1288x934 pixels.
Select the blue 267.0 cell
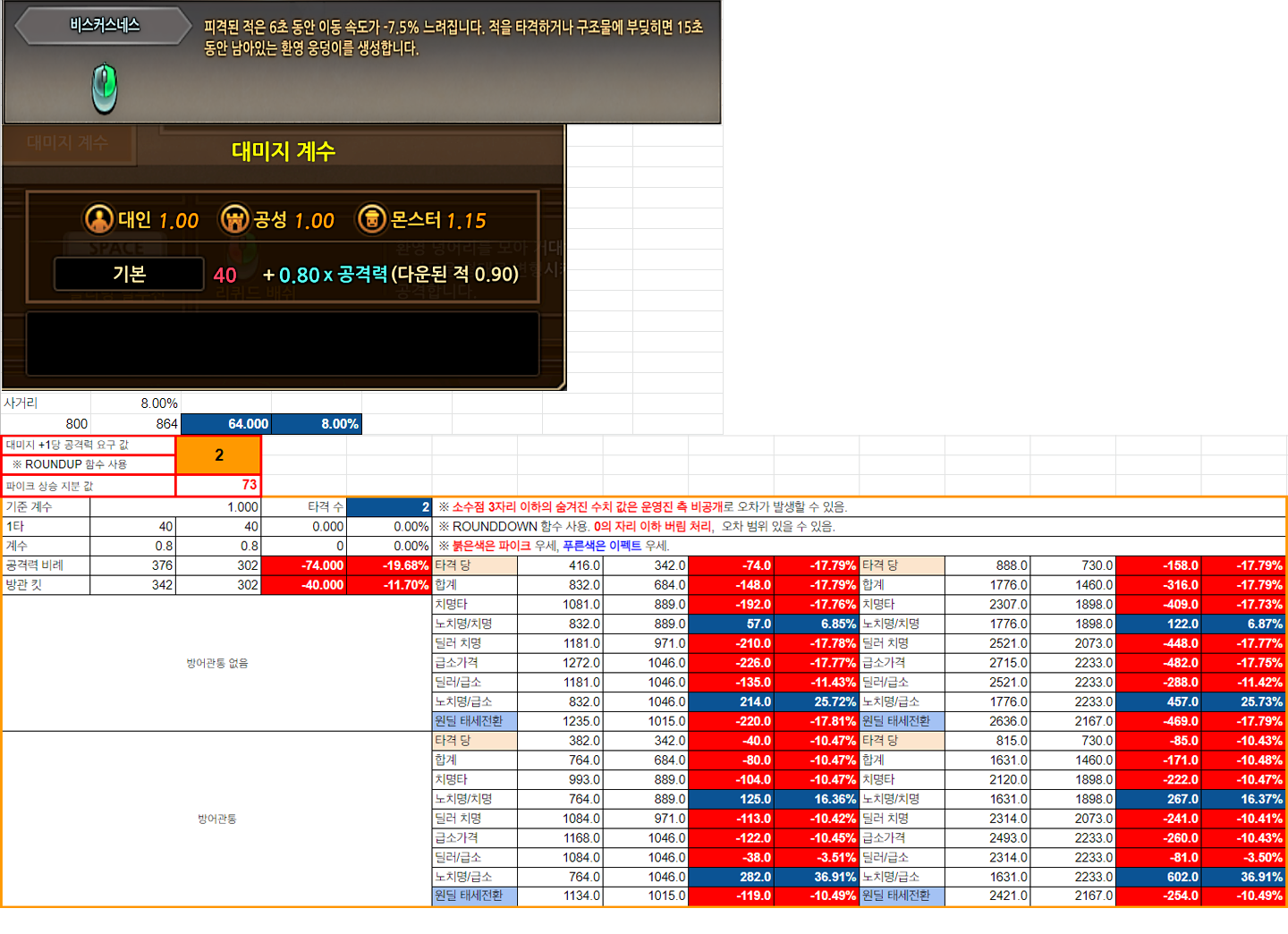pyautogui.click(x=1158, y=799)
